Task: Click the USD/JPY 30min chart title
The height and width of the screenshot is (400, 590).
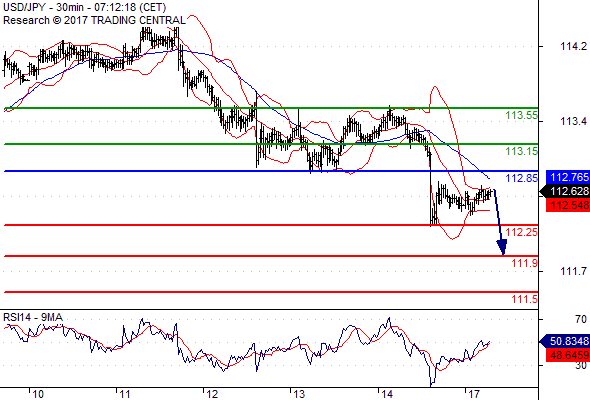Action: 84,7
